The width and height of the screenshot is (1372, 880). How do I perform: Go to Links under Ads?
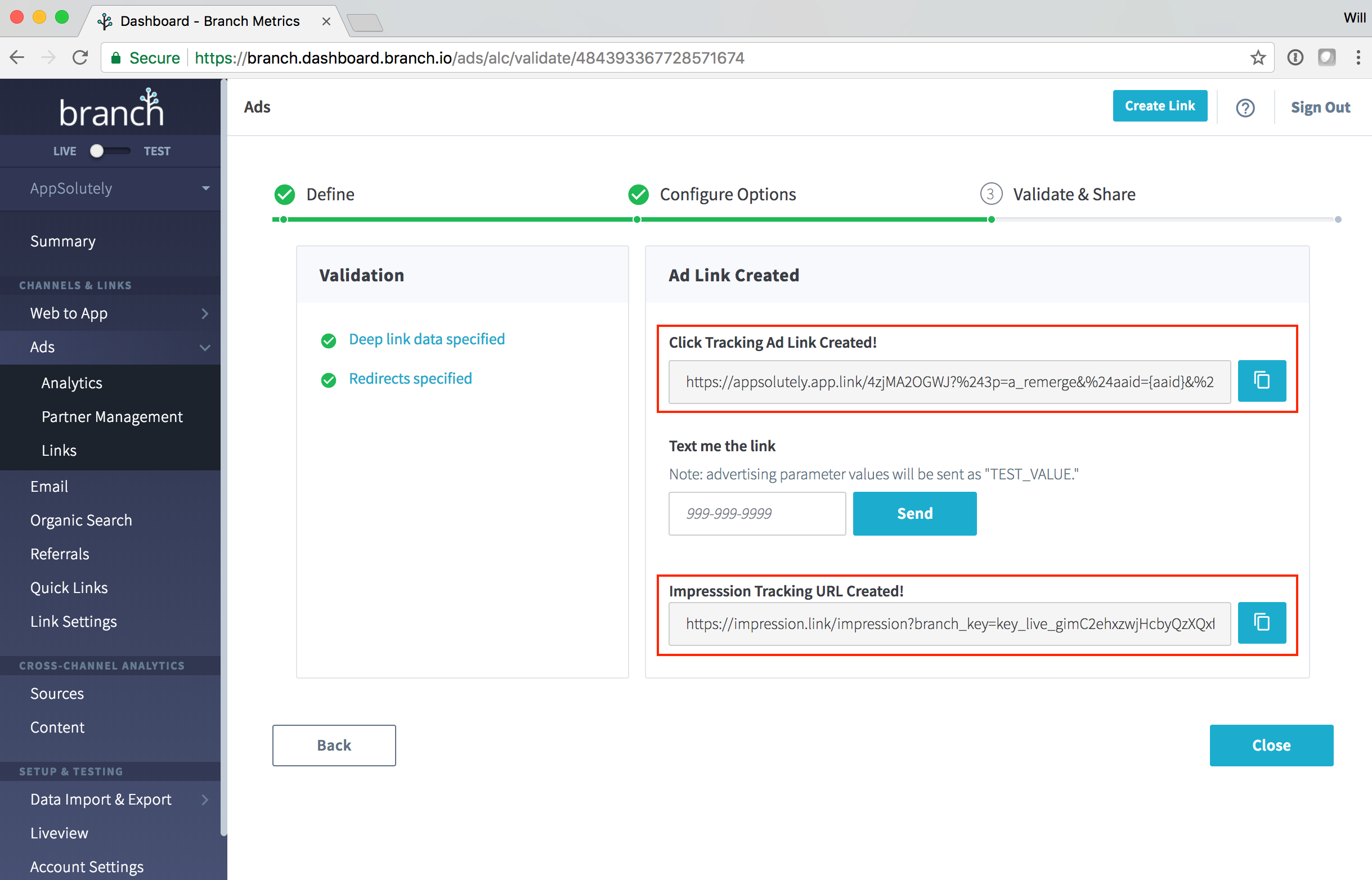59,450
